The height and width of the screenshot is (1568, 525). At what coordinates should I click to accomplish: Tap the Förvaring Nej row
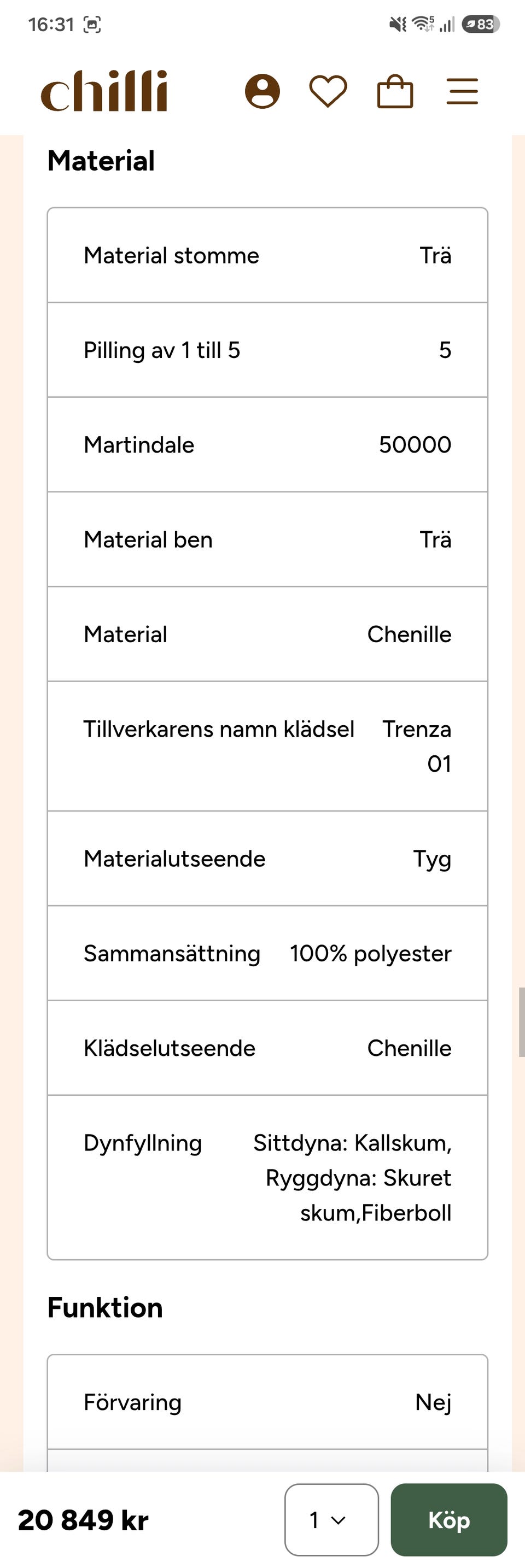coord(267,1402)
